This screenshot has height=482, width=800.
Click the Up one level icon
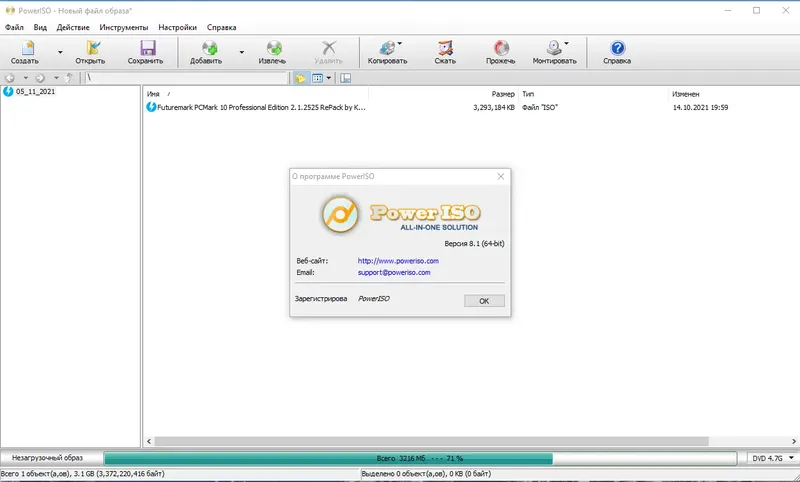69,78
